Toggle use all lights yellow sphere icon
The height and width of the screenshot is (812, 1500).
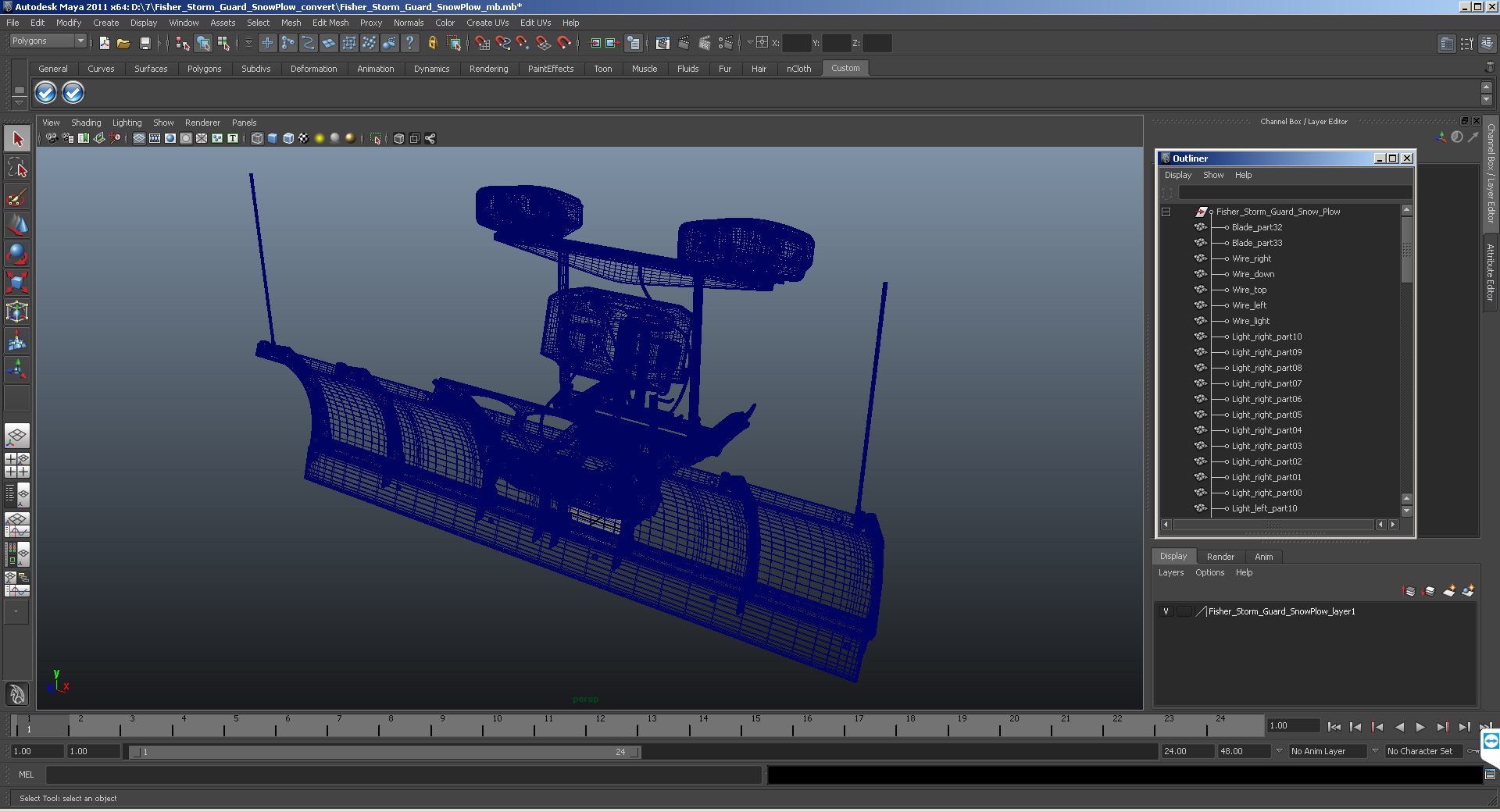[x=320, y=138]
